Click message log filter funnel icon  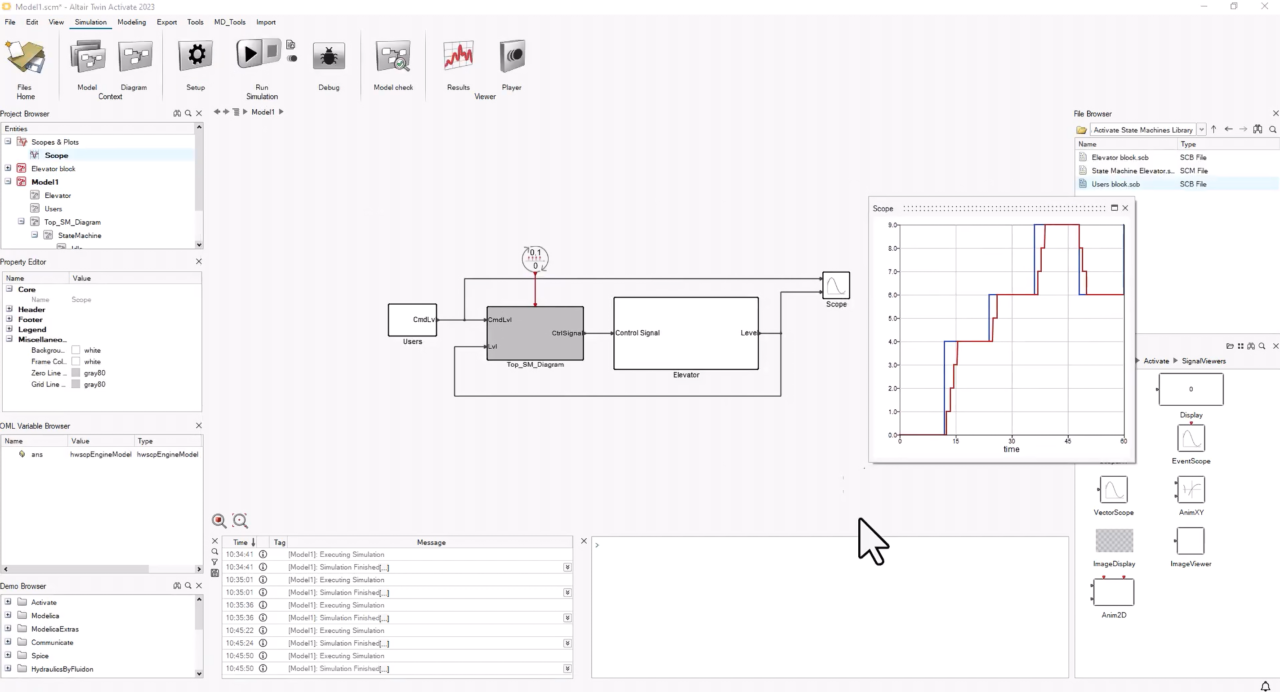point(215,562)
